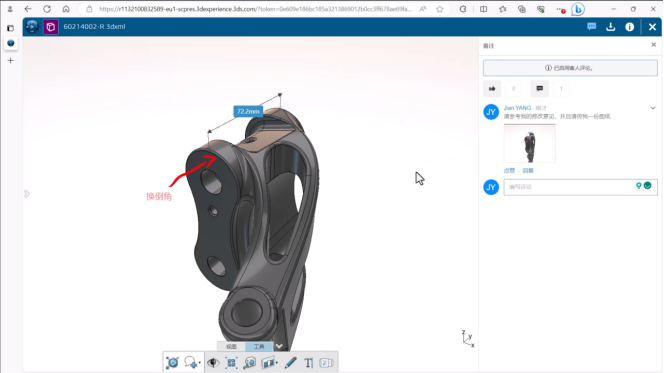Go to the browser home page
This screenshot has width=664, height=373.
[x=66, y=9]
